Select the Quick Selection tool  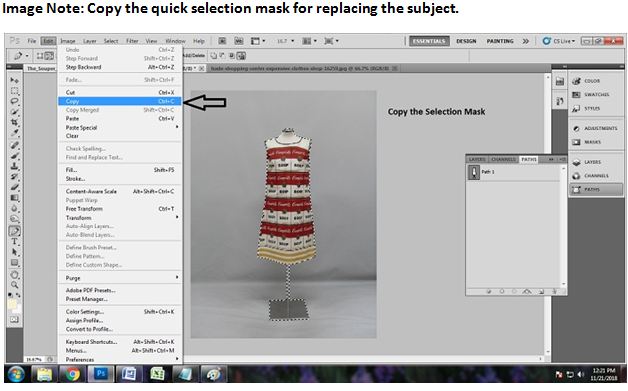click(14, 112)
